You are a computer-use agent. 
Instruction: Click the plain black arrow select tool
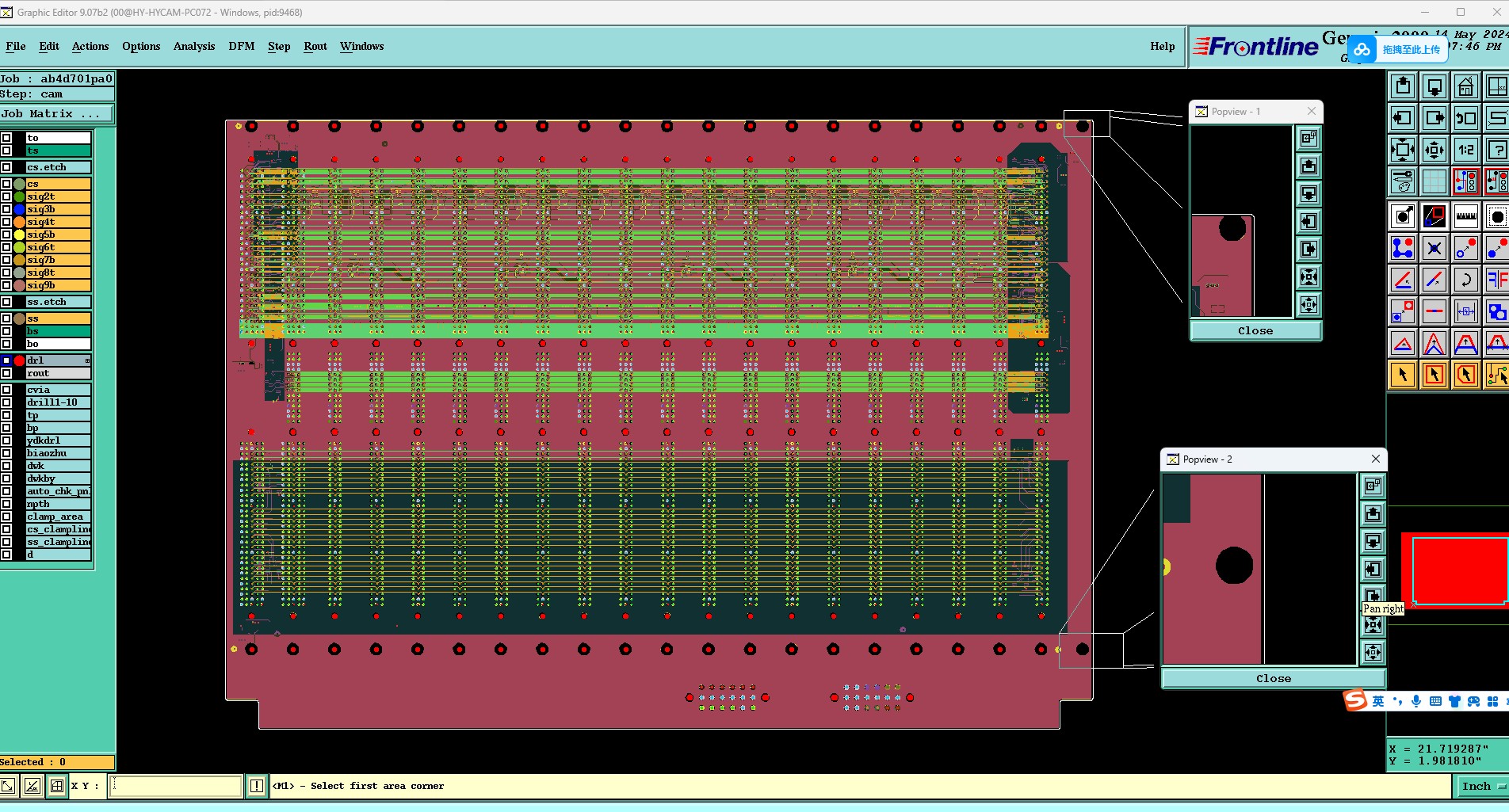point(1403,375)
